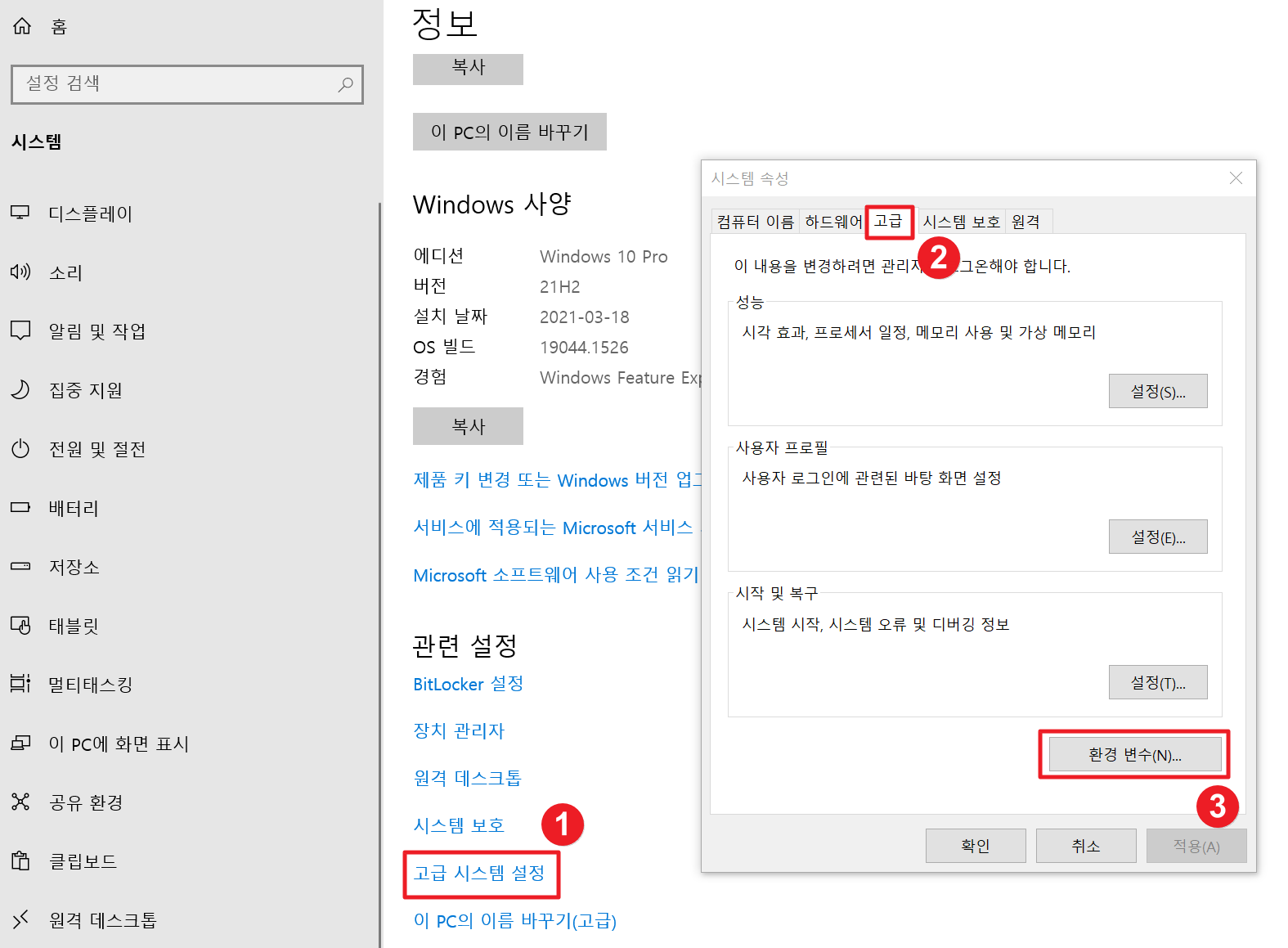Select the 고급 tab
Viewport: 1288px width, 948px height.
click(888, 221)
